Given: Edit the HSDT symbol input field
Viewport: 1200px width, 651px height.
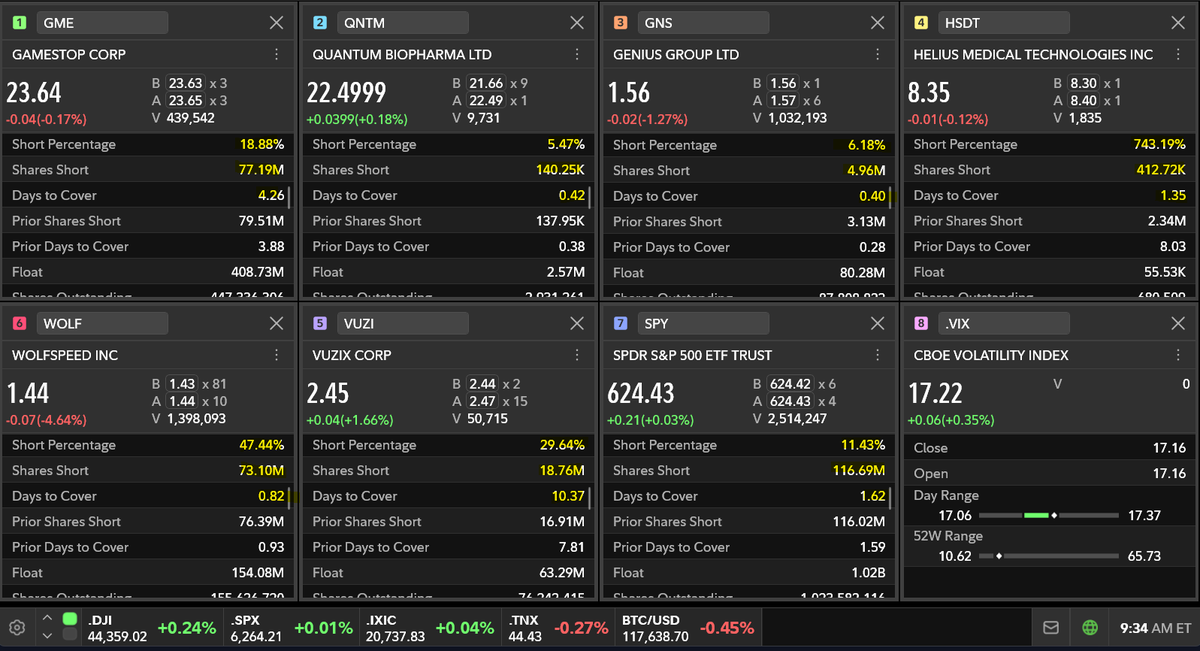Looking at the screenshot, I should coord(1003,23).
